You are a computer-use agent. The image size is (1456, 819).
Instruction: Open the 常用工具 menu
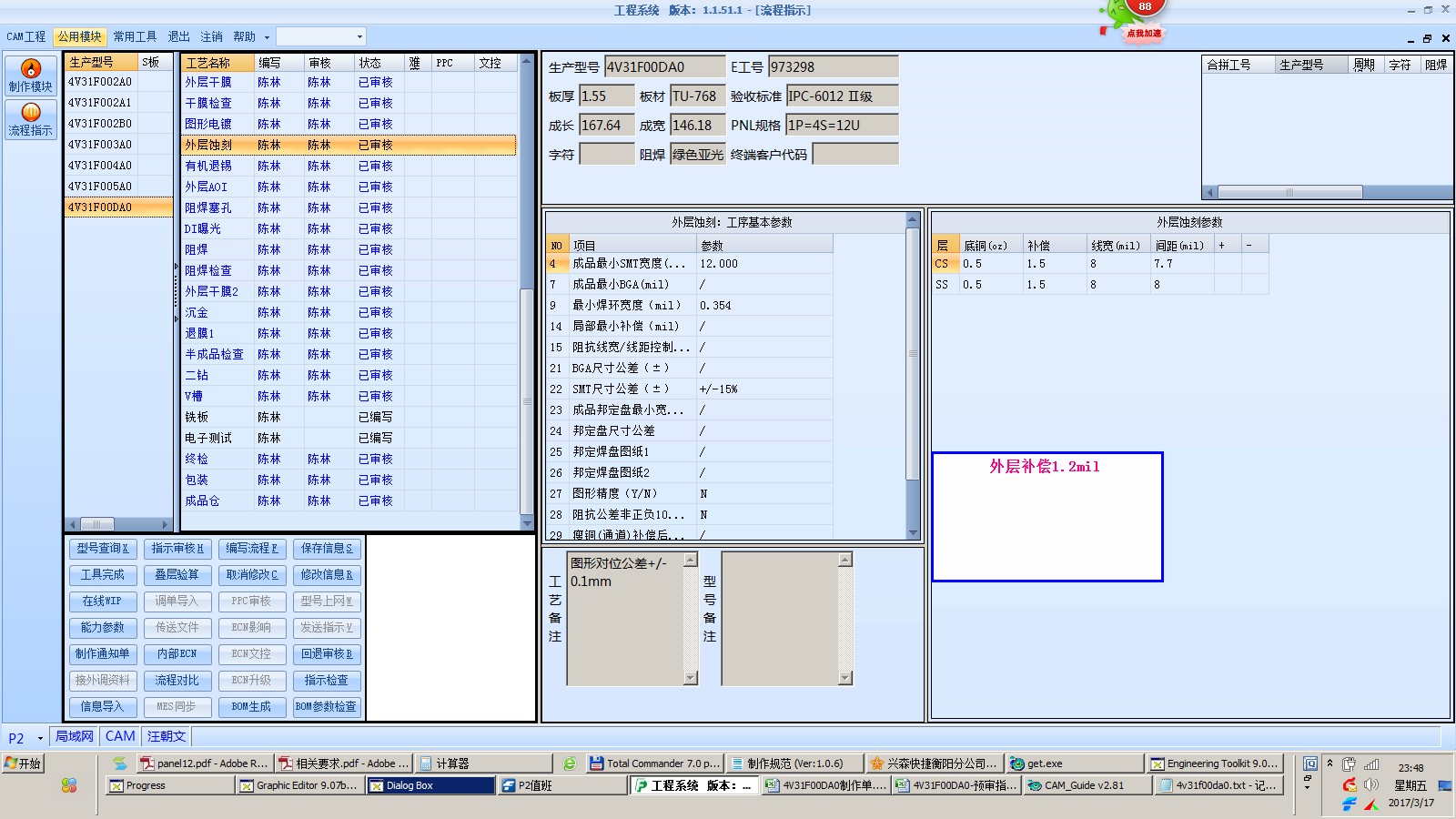pyautogui.click(x=135, y=36)
